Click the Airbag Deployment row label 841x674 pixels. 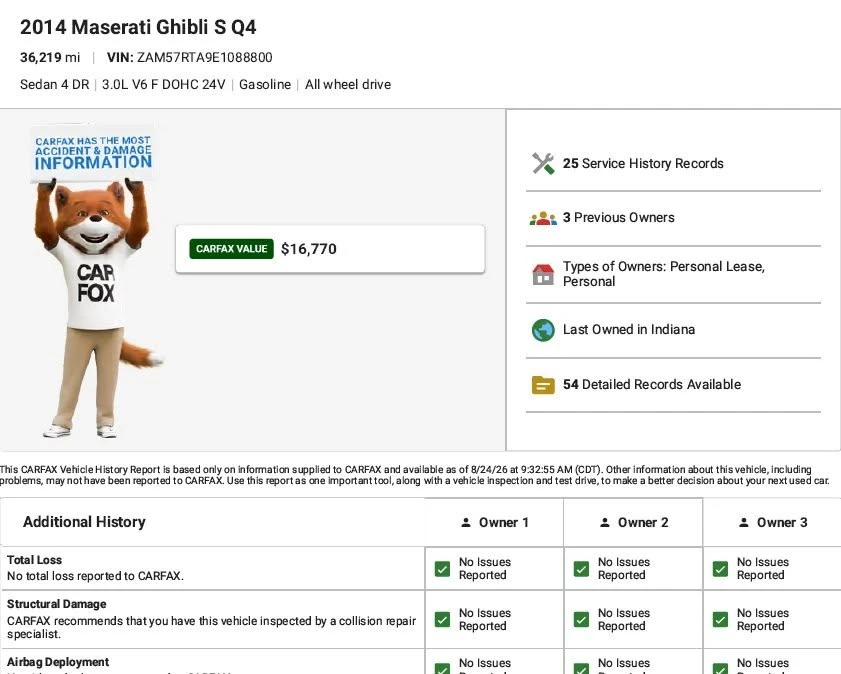[x=58, y=662]
